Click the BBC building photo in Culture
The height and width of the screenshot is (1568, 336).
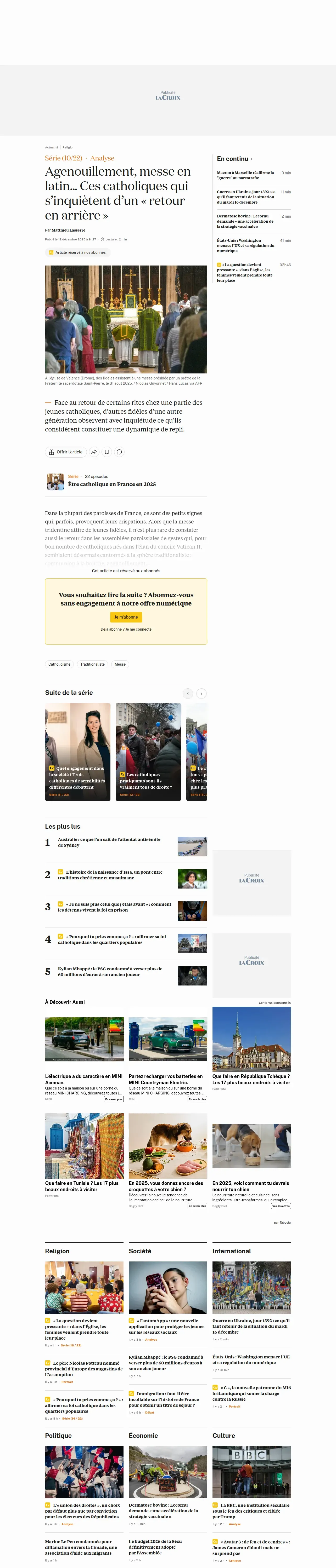click(251, 1472)
